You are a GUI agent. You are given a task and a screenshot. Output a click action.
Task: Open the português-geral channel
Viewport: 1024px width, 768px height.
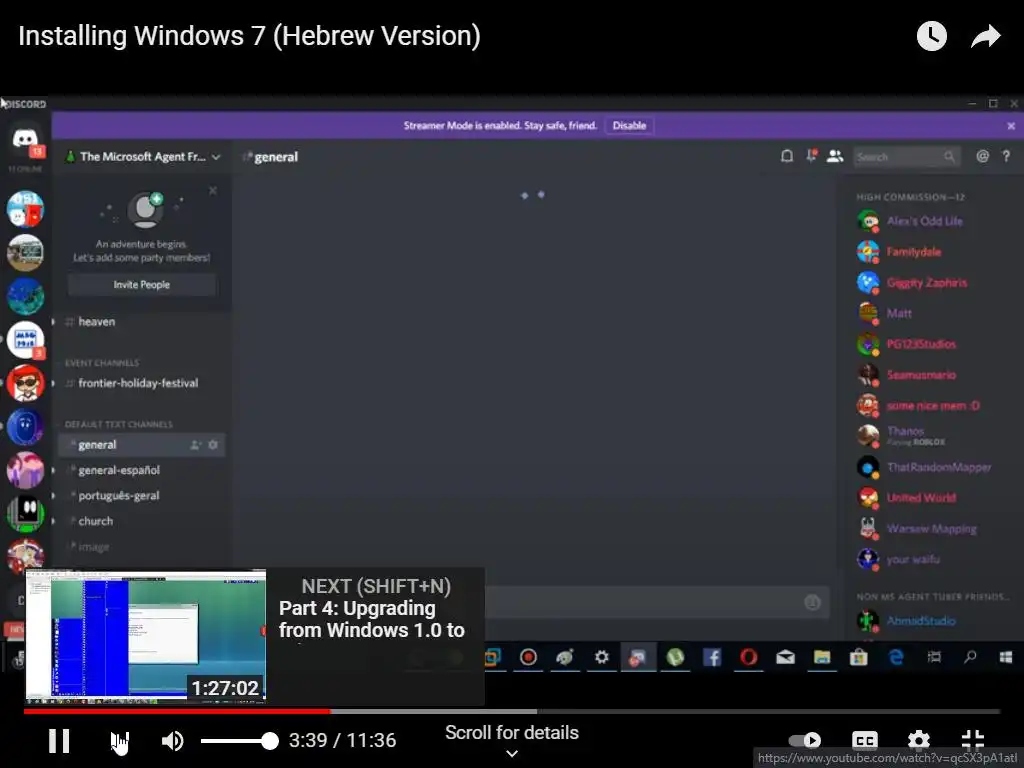pos(119,496)
